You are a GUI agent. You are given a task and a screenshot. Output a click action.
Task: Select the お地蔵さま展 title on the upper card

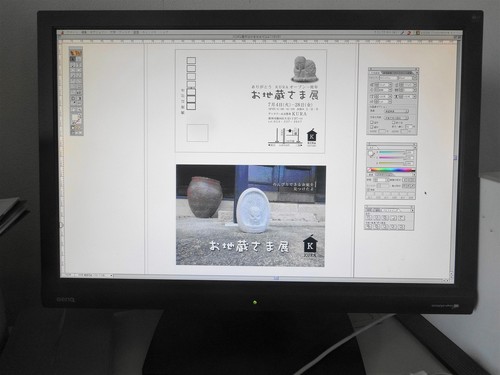(285, 95)
